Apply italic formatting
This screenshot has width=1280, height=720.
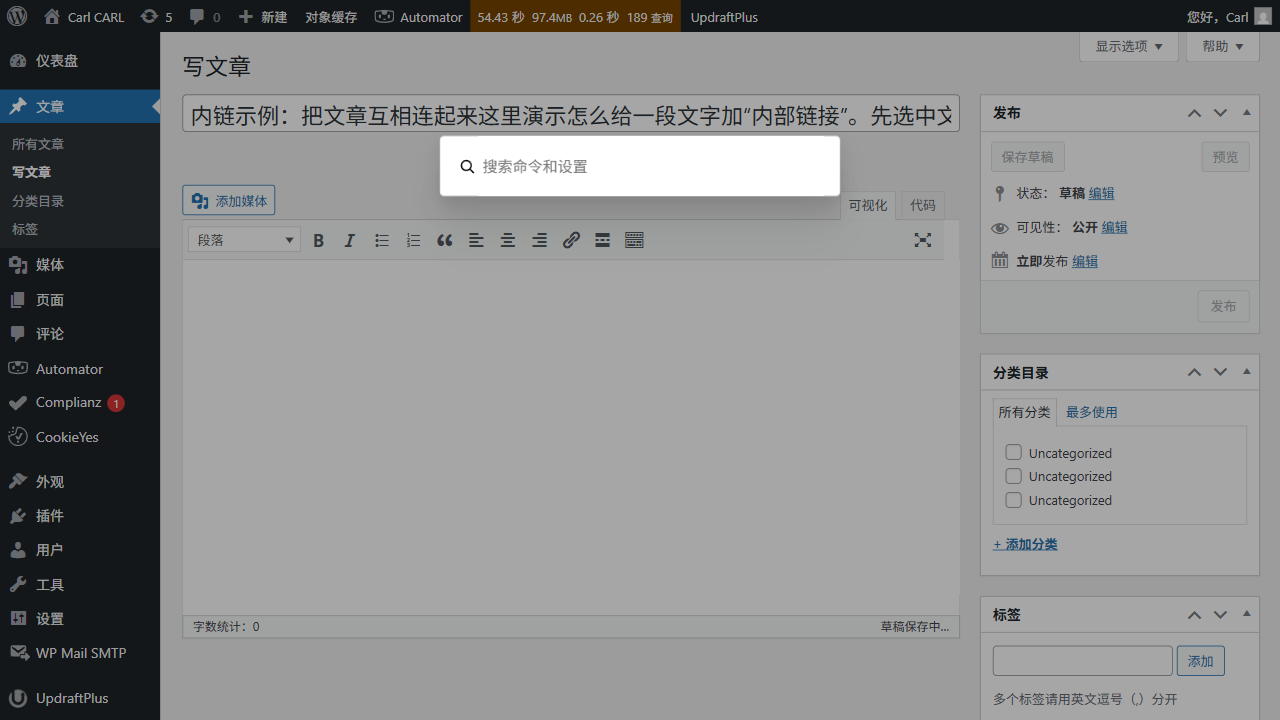349,240
